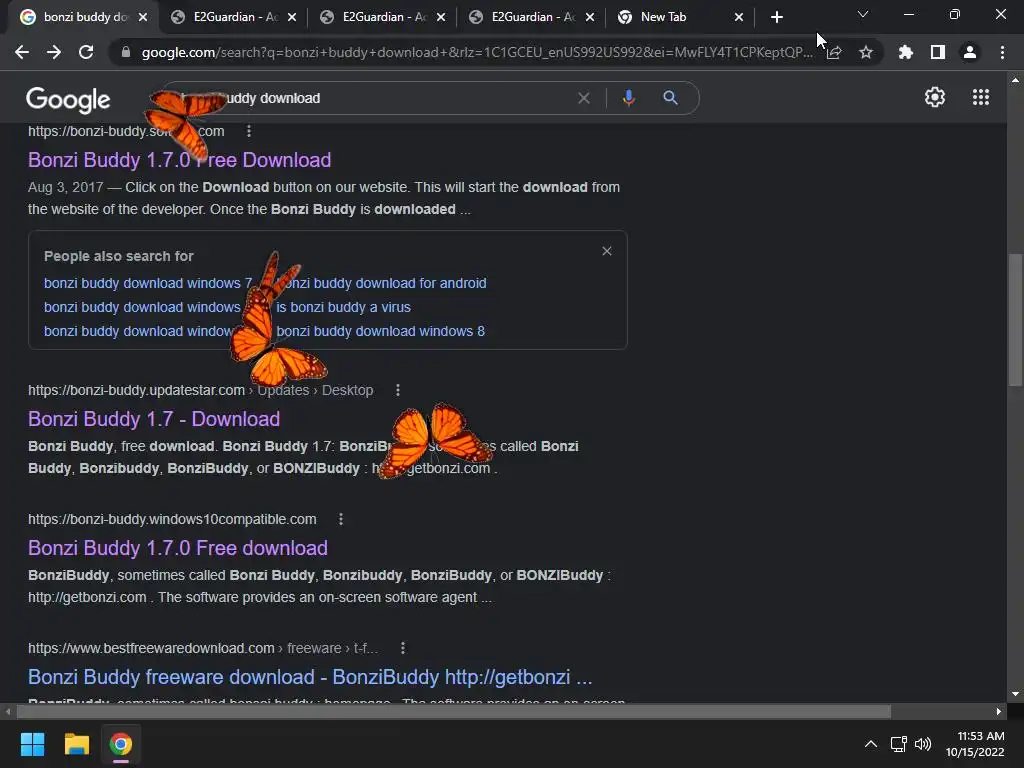This screenshot has width=1024, height=768.
Task: Dismiss the People also search for box
Action: pos(607,251)
